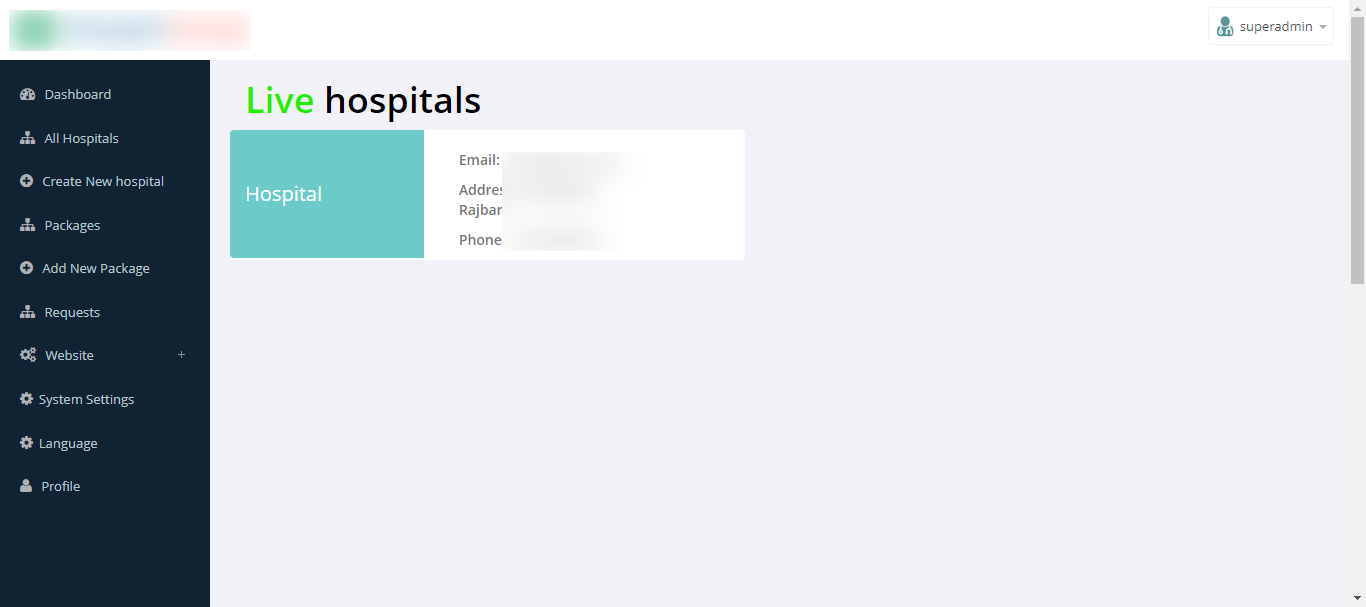1366x607 pixels.
Task: Click the Requests sitemap icon
Action: coord(28,312)
